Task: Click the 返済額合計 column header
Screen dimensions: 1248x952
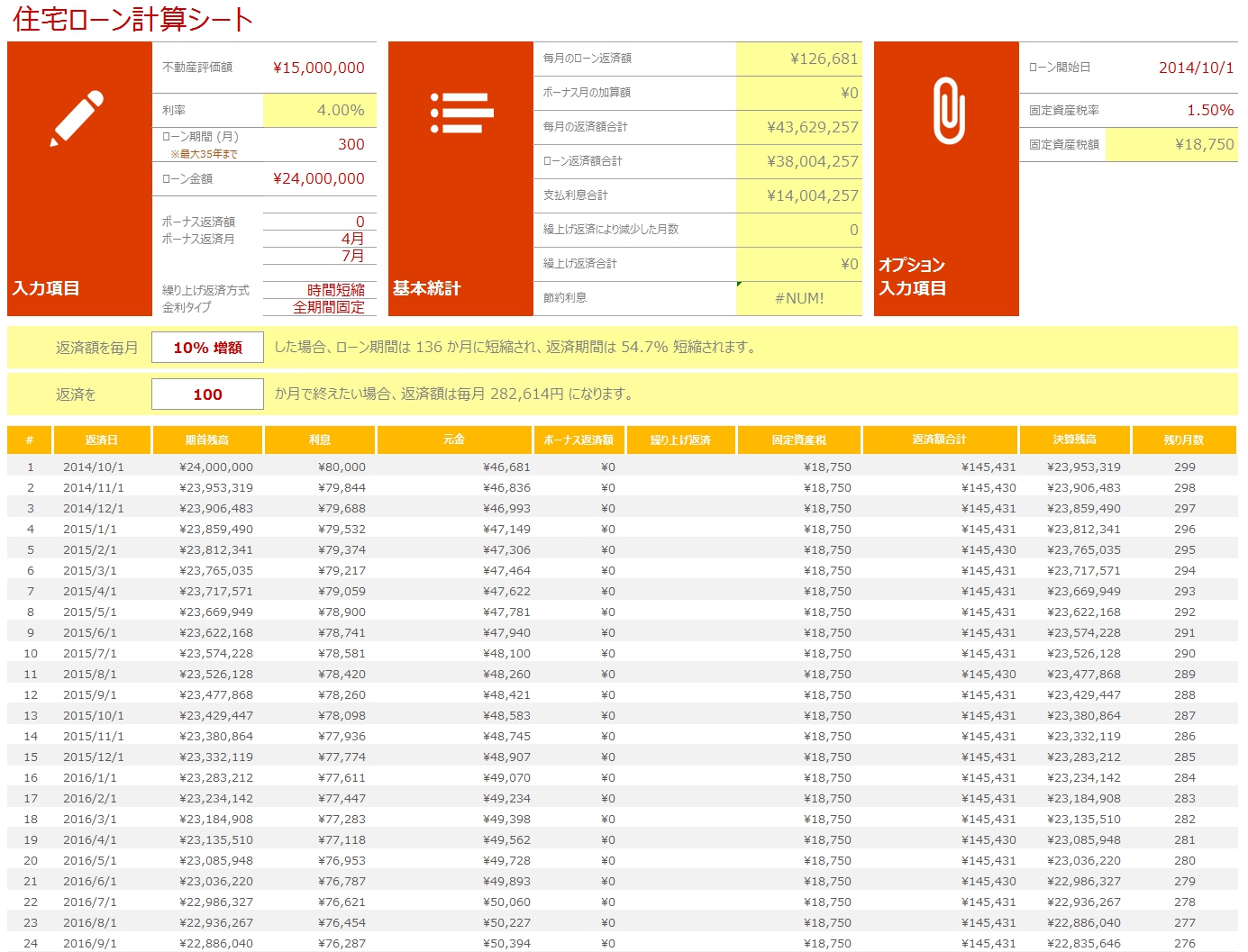Action: pyautogui.click(x=939, y=440)
